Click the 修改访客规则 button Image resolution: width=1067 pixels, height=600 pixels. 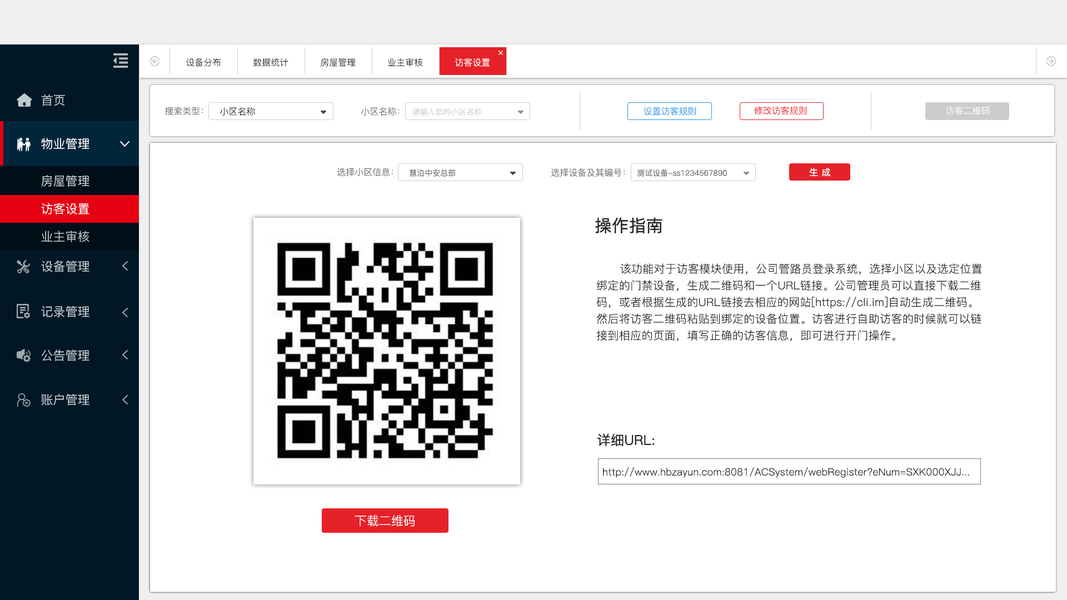tap(781, 111)
